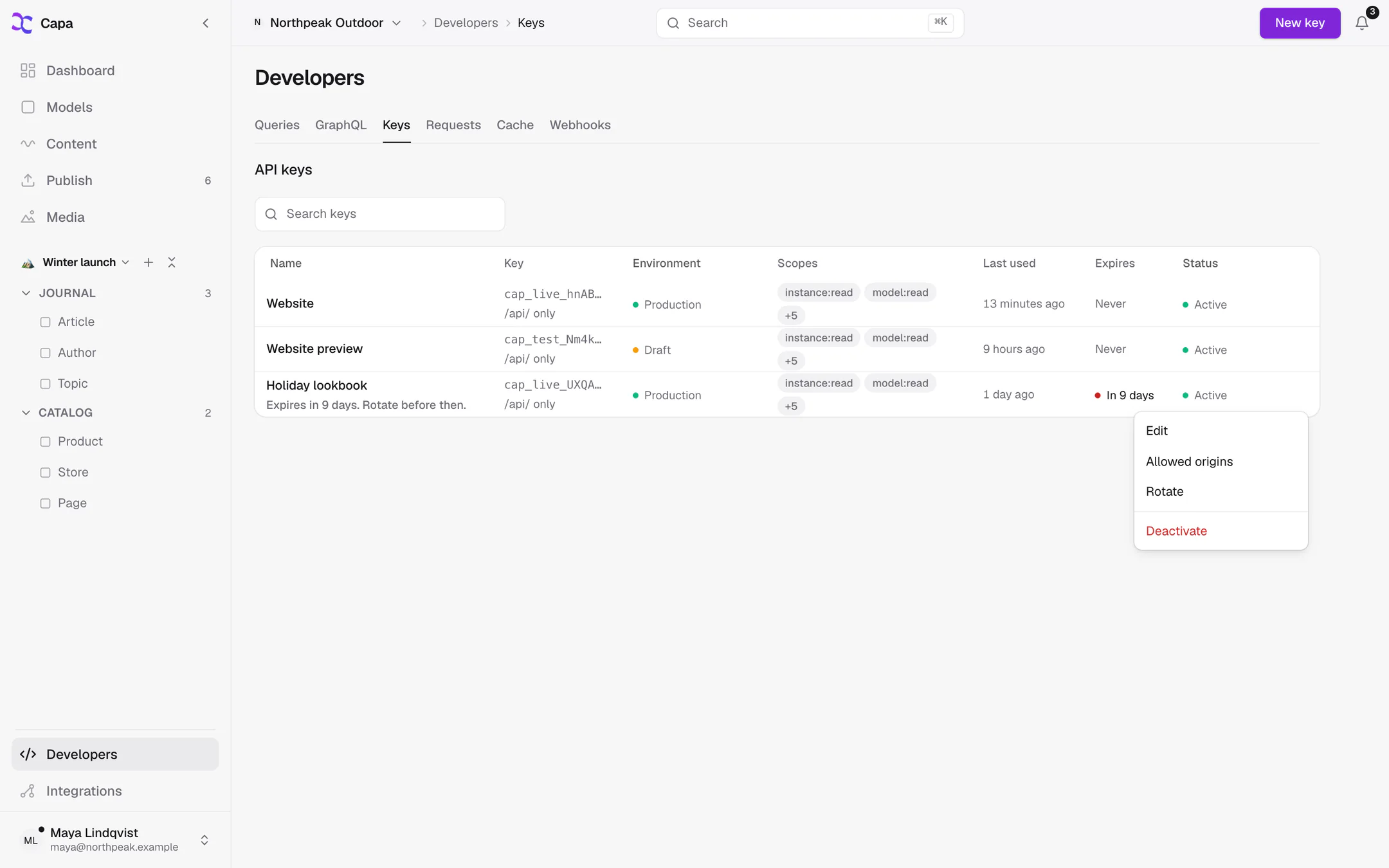Click the Article model square icon
This screenshot has height=868, width=1389.
[45, 322]
